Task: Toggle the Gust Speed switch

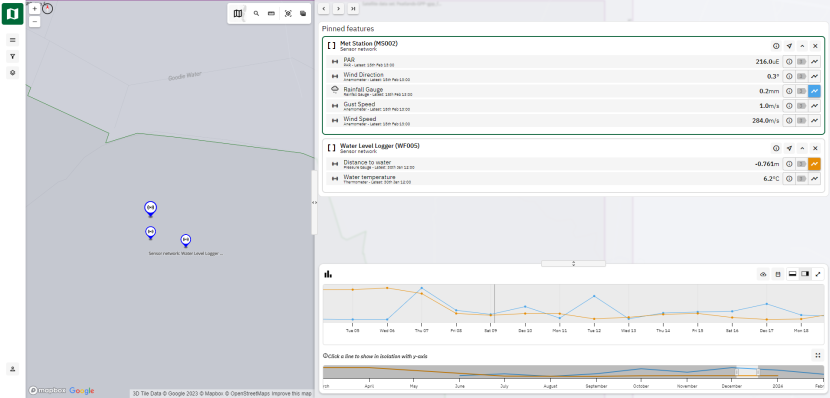Action: 801,106
